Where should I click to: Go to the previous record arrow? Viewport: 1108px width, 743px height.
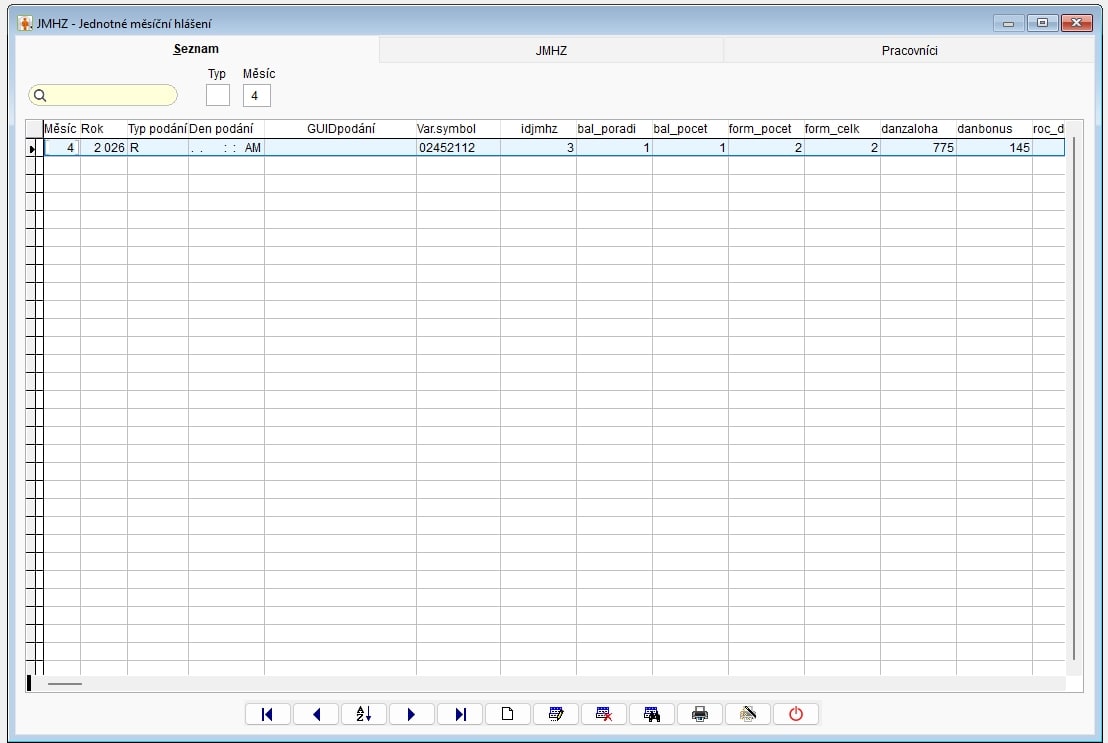point(316,714)
